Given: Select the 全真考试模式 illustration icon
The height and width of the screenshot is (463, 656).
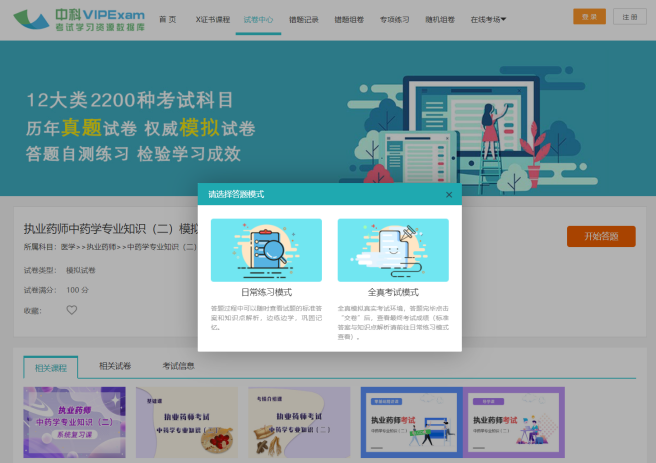Looking at the screenshot, I should click(x=392, y=250).
